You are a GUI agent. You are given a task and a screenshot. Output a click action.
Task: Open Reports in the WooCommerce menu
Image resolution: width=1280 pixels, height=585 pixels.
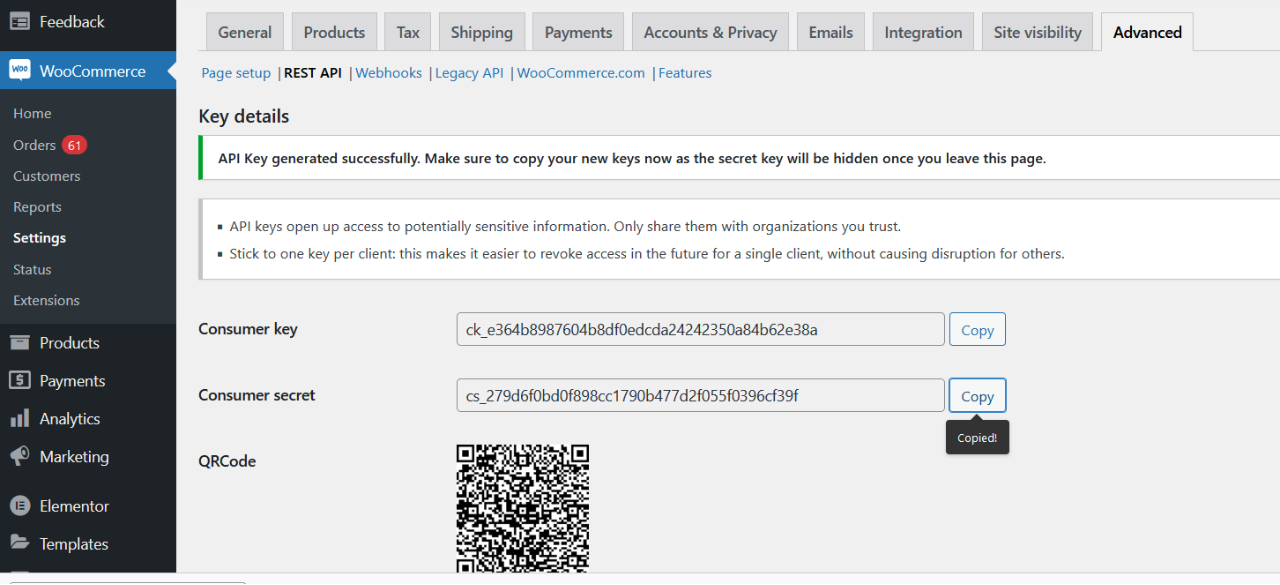pos(37,207)
